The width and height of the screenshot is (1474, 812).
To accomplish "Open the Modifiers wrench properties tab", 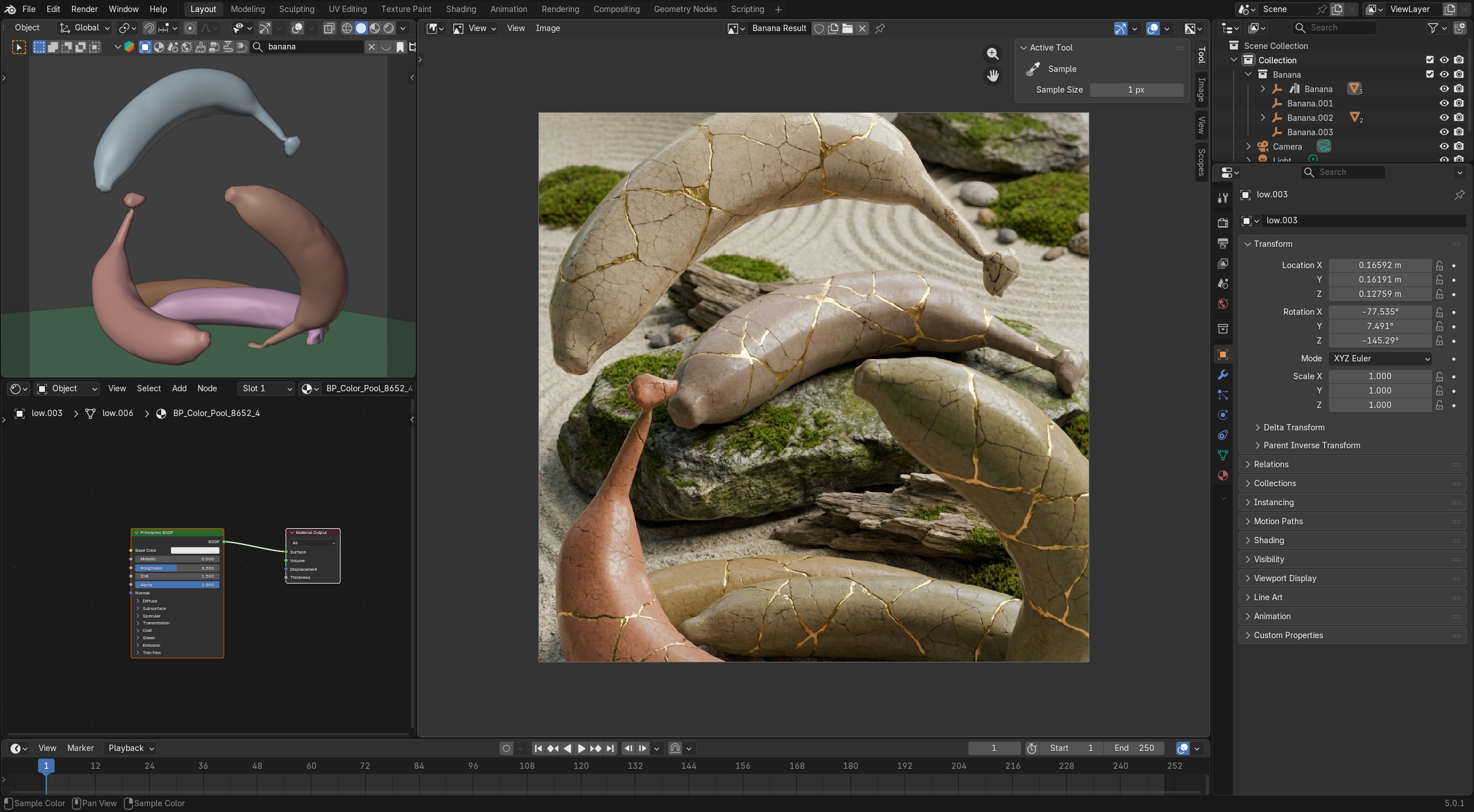I will point(1223,375).
